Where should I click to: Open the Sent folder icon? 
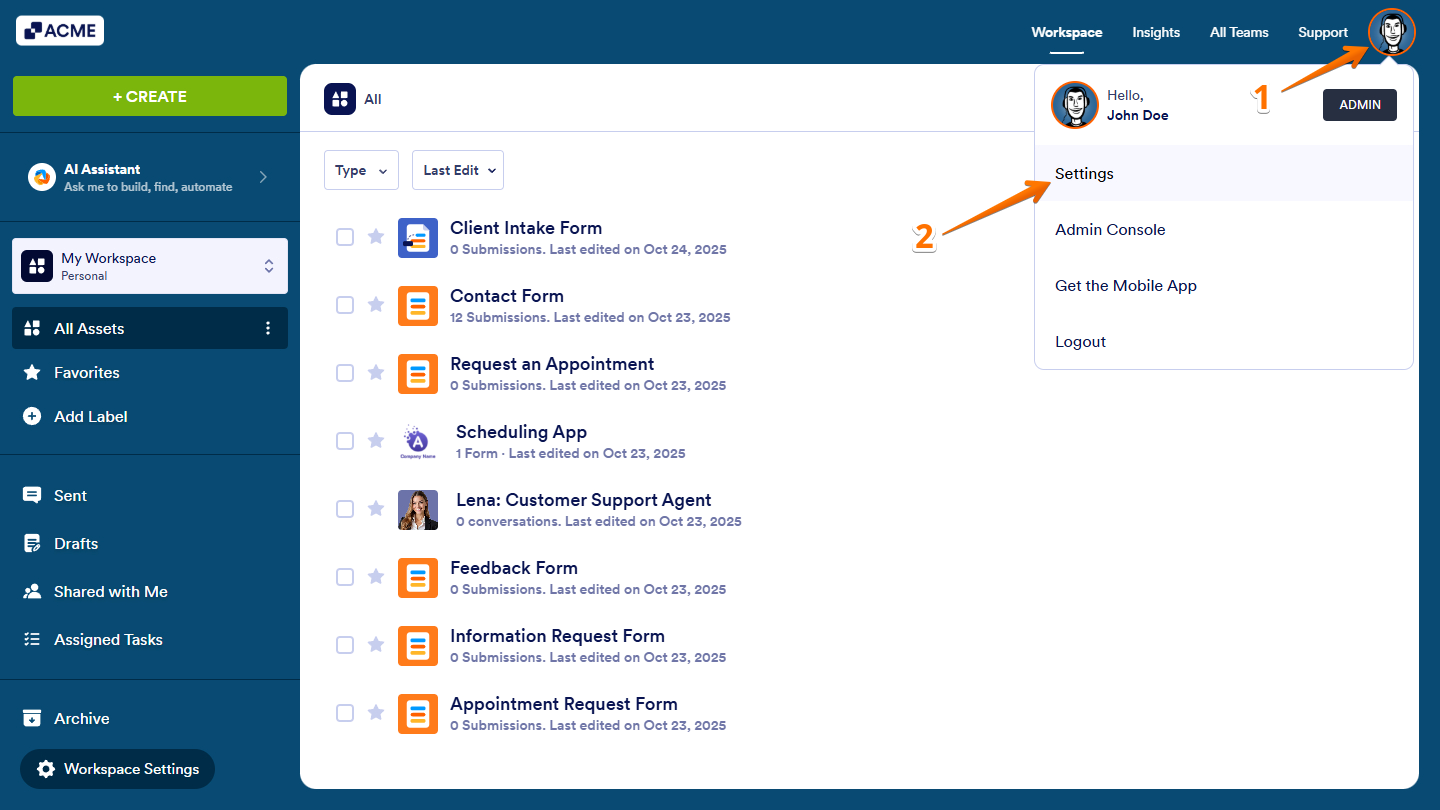click(33, 495)
